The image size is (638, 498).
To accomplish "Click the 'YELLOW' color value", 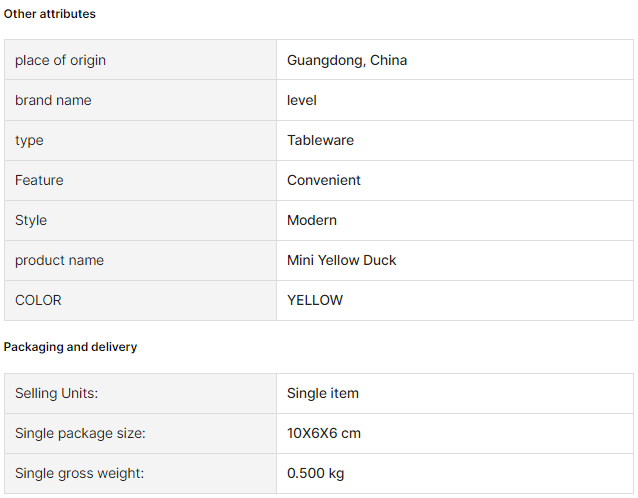I will [x=315, y=300].
